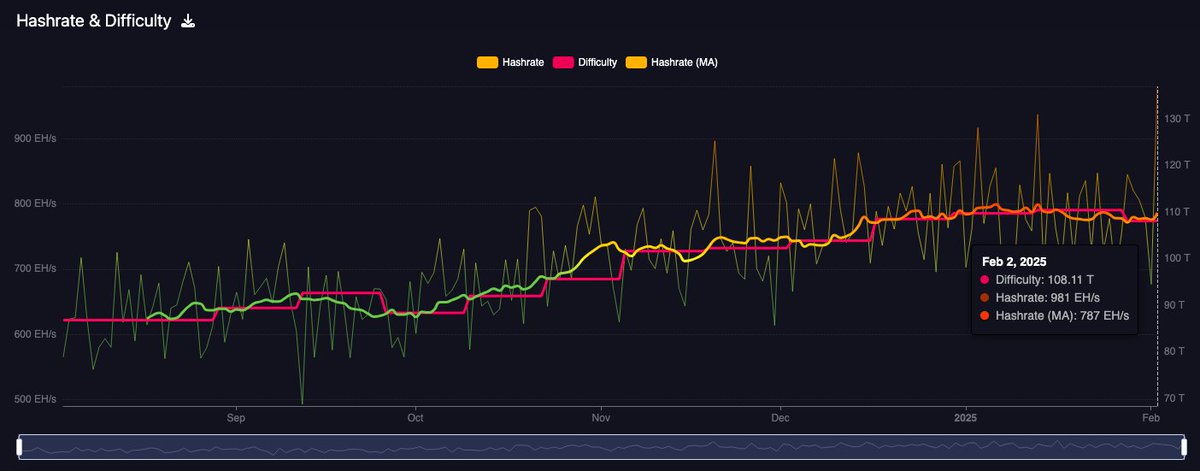Image resolution: width=1200 pixels, height=471 pixels.
Task: Click the Sep label on the time axis
Action: tap(236, 416)
